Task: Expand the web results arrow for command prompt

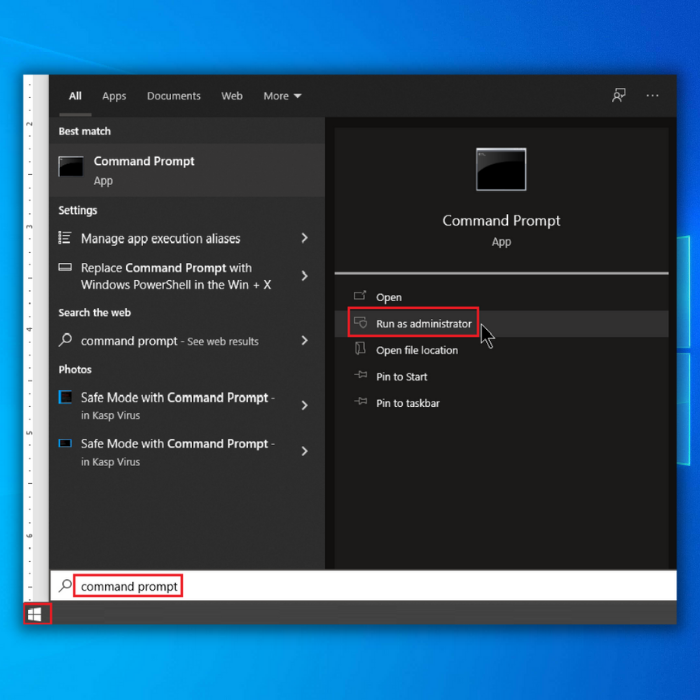Action: (x=304, y=341)
